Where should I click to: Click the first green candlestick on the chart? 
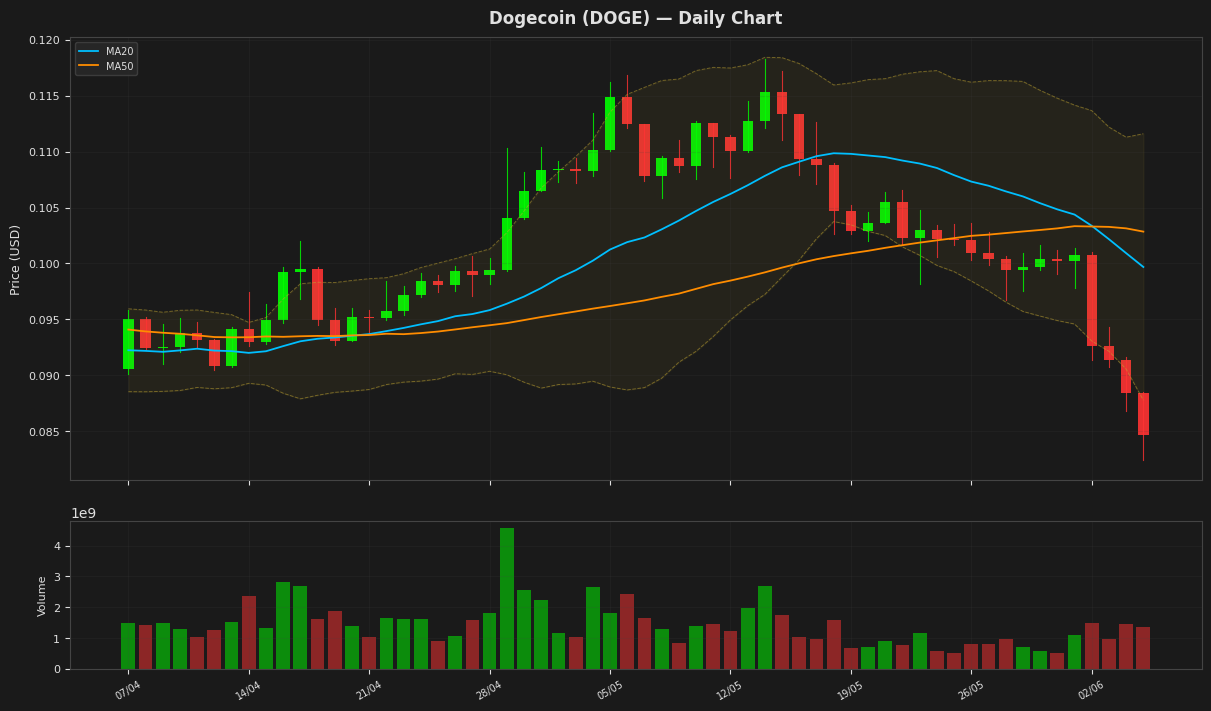click(x=128, y=344)
